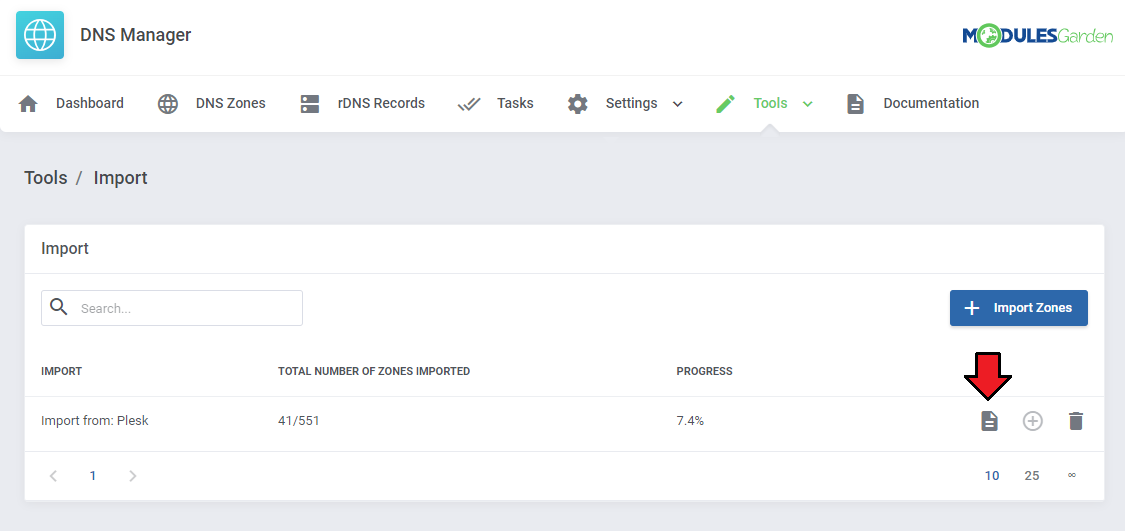Click the circled plus icon for Plesk import
The image size is (1125, 531).
(x=1032, y=421)
